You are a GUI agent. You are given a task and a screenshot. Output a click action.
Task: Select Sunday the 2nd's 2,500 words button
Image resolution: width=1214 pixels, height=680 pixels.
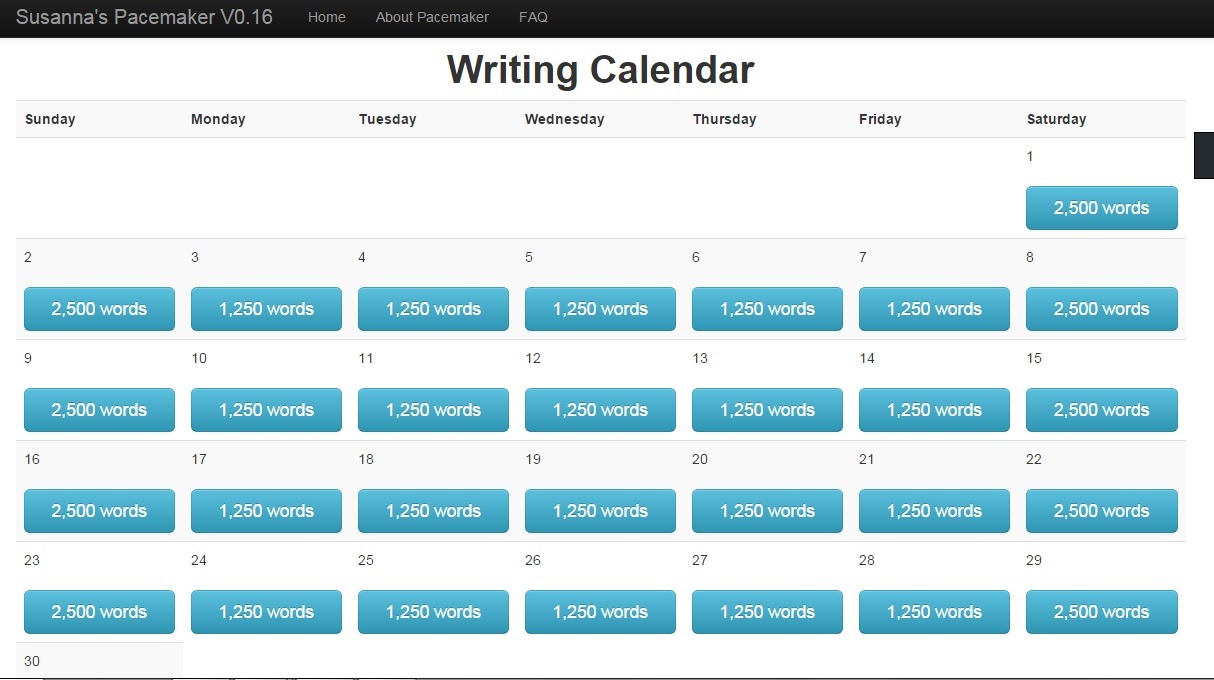point(99,309)
